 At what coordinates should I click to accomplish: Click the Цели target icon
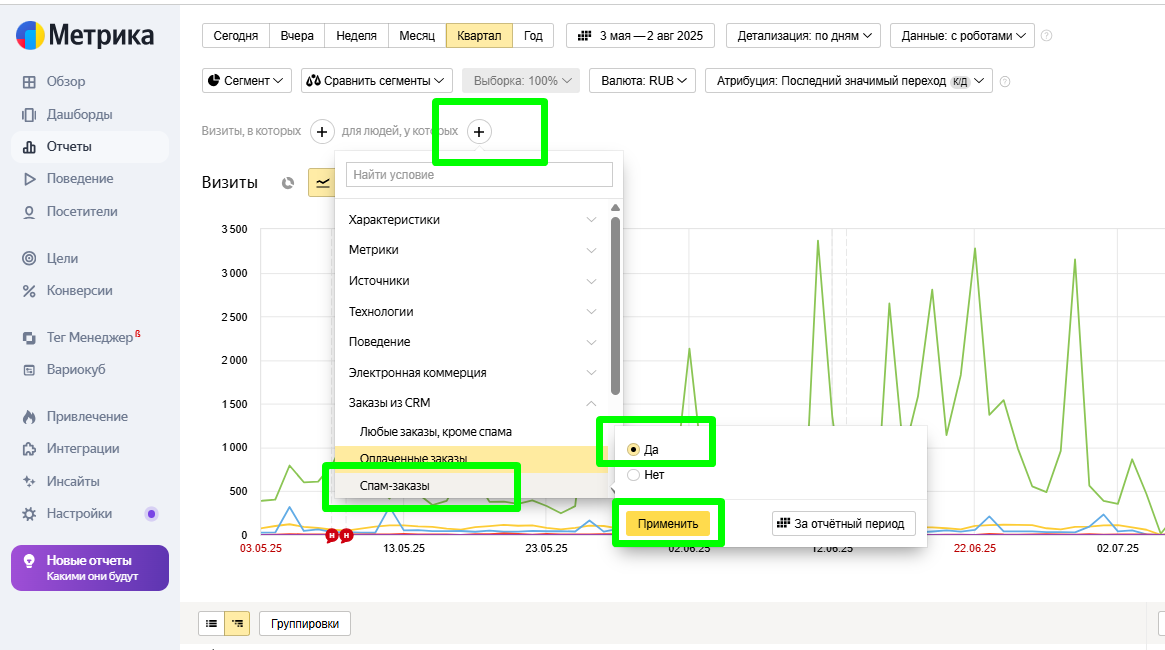29,258
